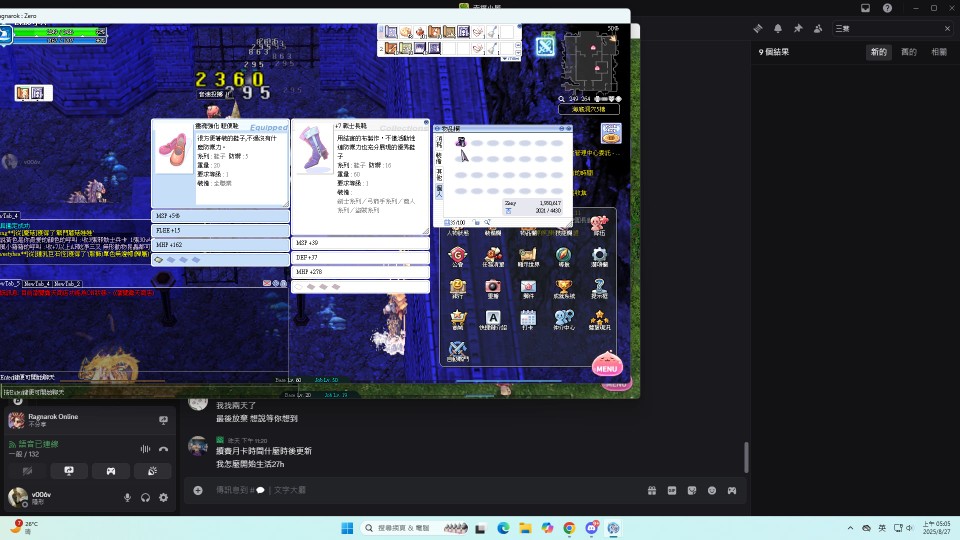Mute the microphone in the user panel
The image size is (960, 540).
coord(127,498)
